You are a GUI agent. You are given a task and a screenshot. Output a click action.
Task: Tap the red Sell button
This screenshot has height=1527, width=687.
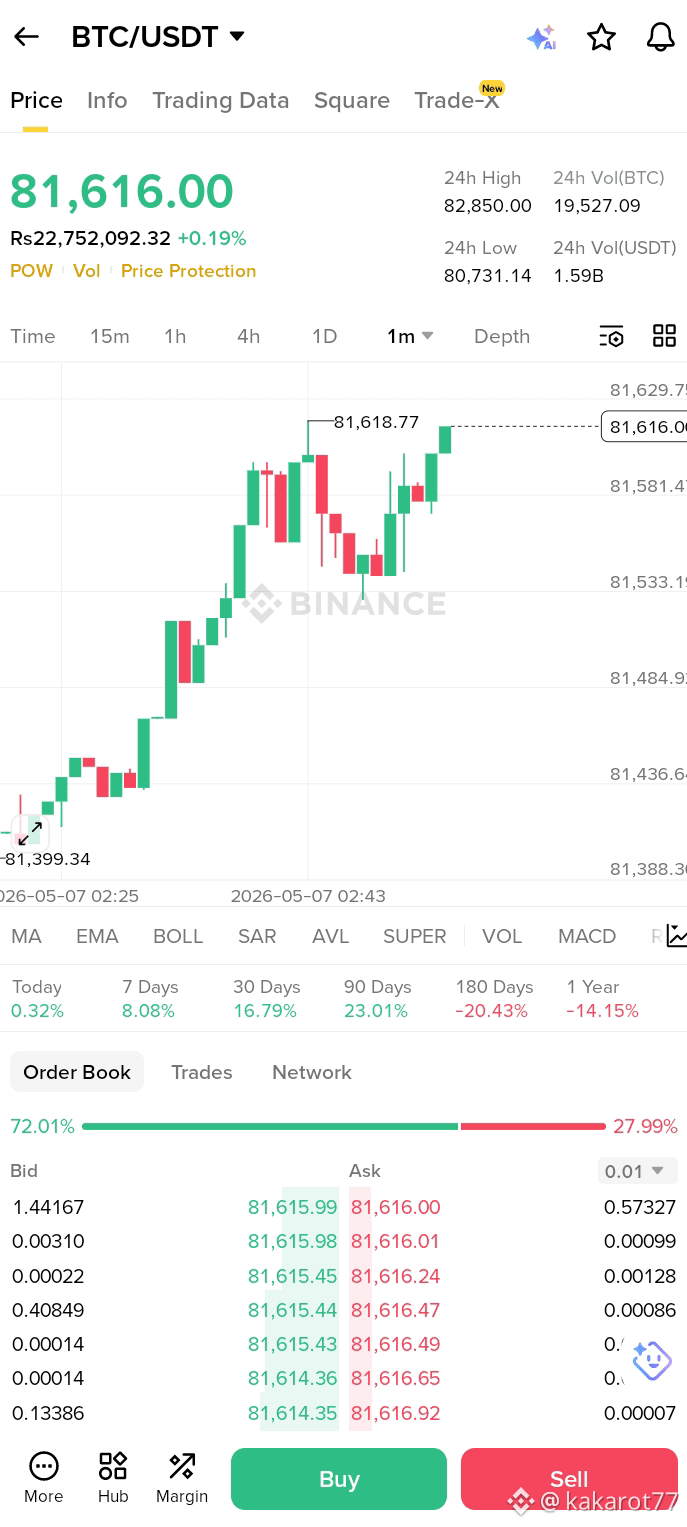[x=569, y=1479]
